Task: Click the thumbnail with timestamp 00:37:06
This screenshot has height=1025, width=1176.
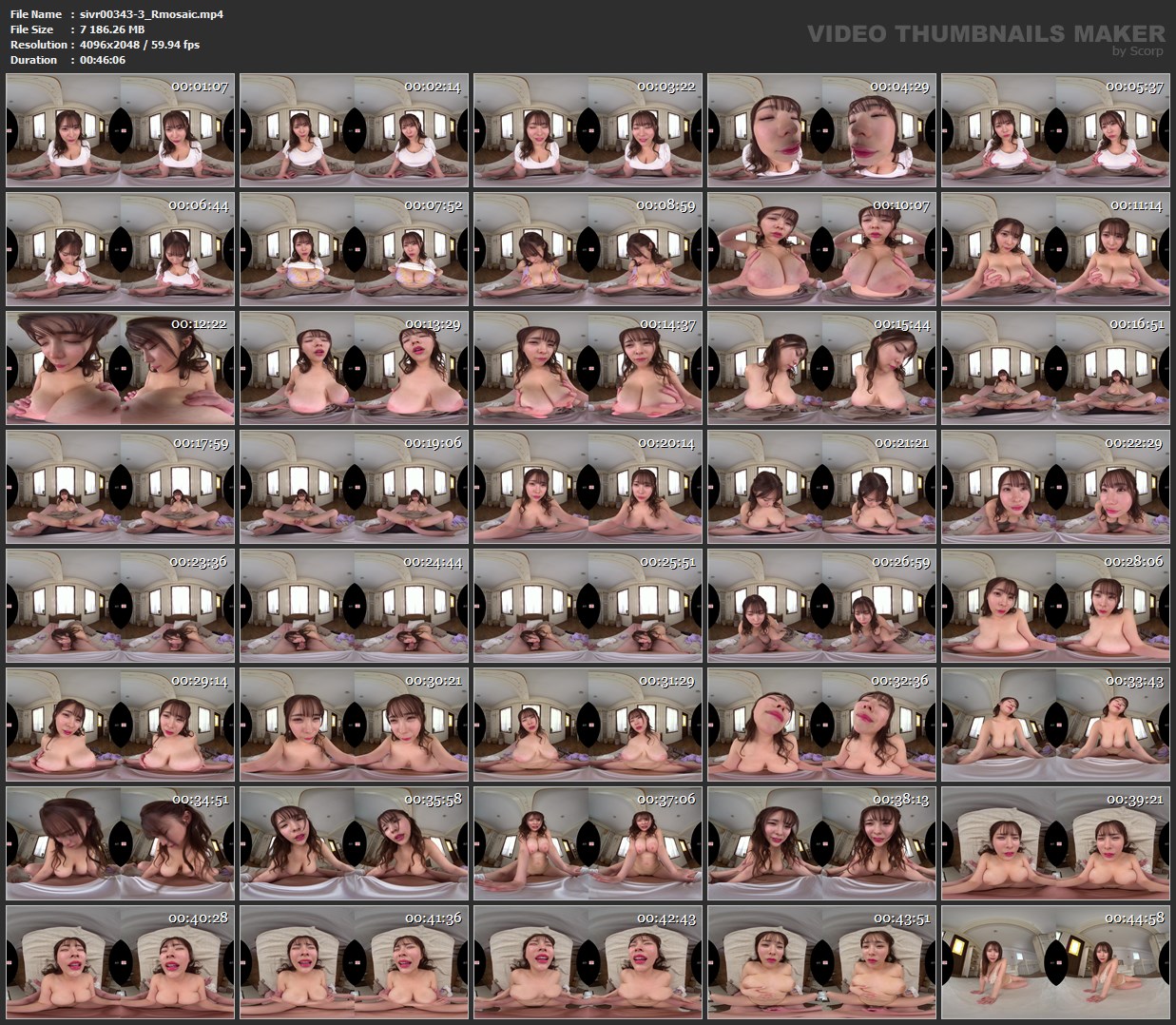Action: click(x=588, y=842)
